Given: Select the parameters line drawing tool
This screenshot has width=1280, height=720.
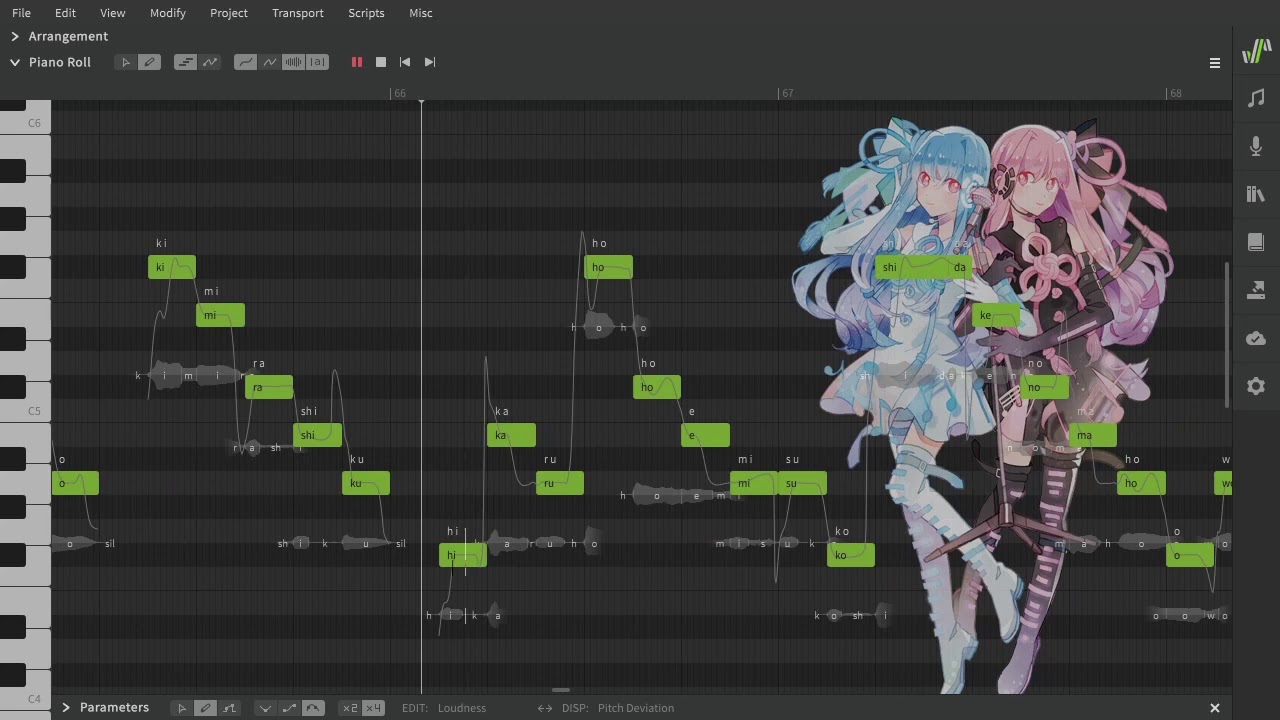Looking at the screenshot, I should point(229,708).
